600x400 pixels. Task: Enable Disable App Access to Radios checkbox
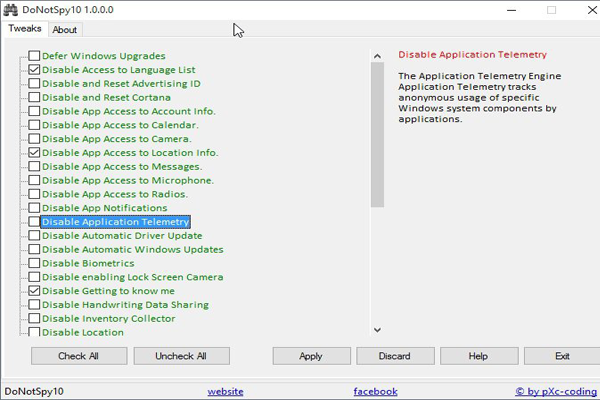coord(34,194)
